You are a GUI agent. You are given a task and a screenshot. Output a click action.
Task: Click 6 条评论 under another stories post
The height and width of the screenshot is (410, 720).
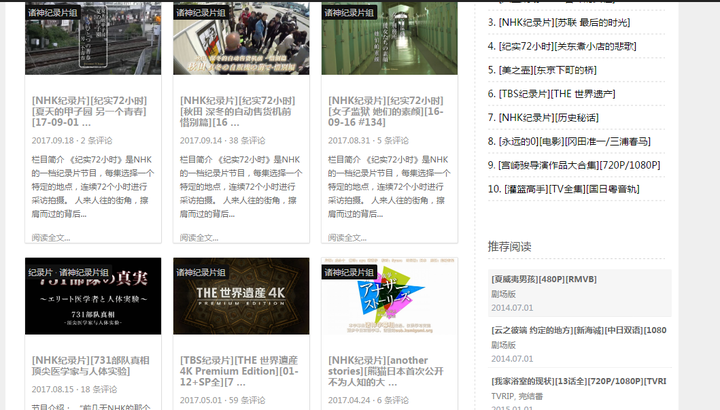393,400
